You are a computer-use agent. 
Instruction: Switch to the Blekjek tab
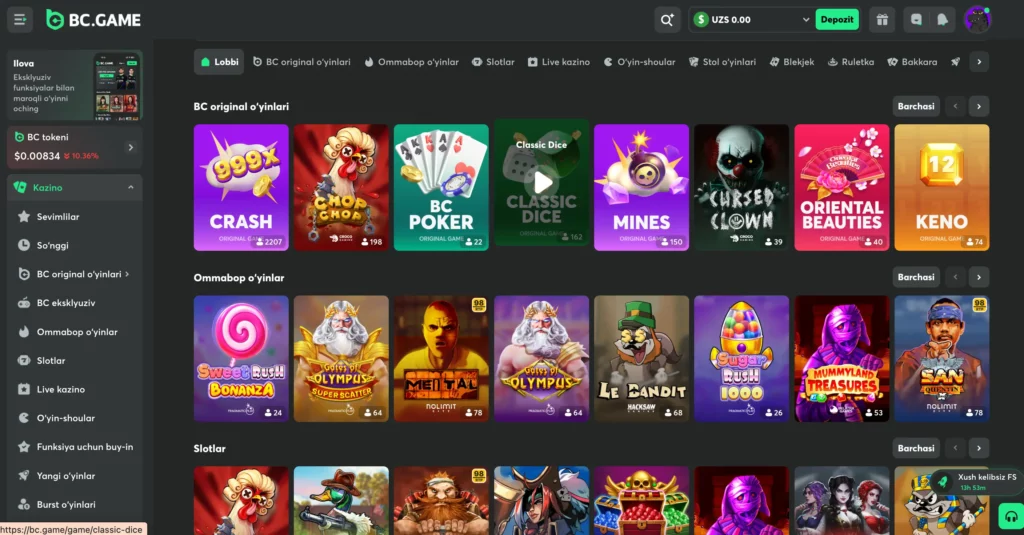click(x=792, y=61)
